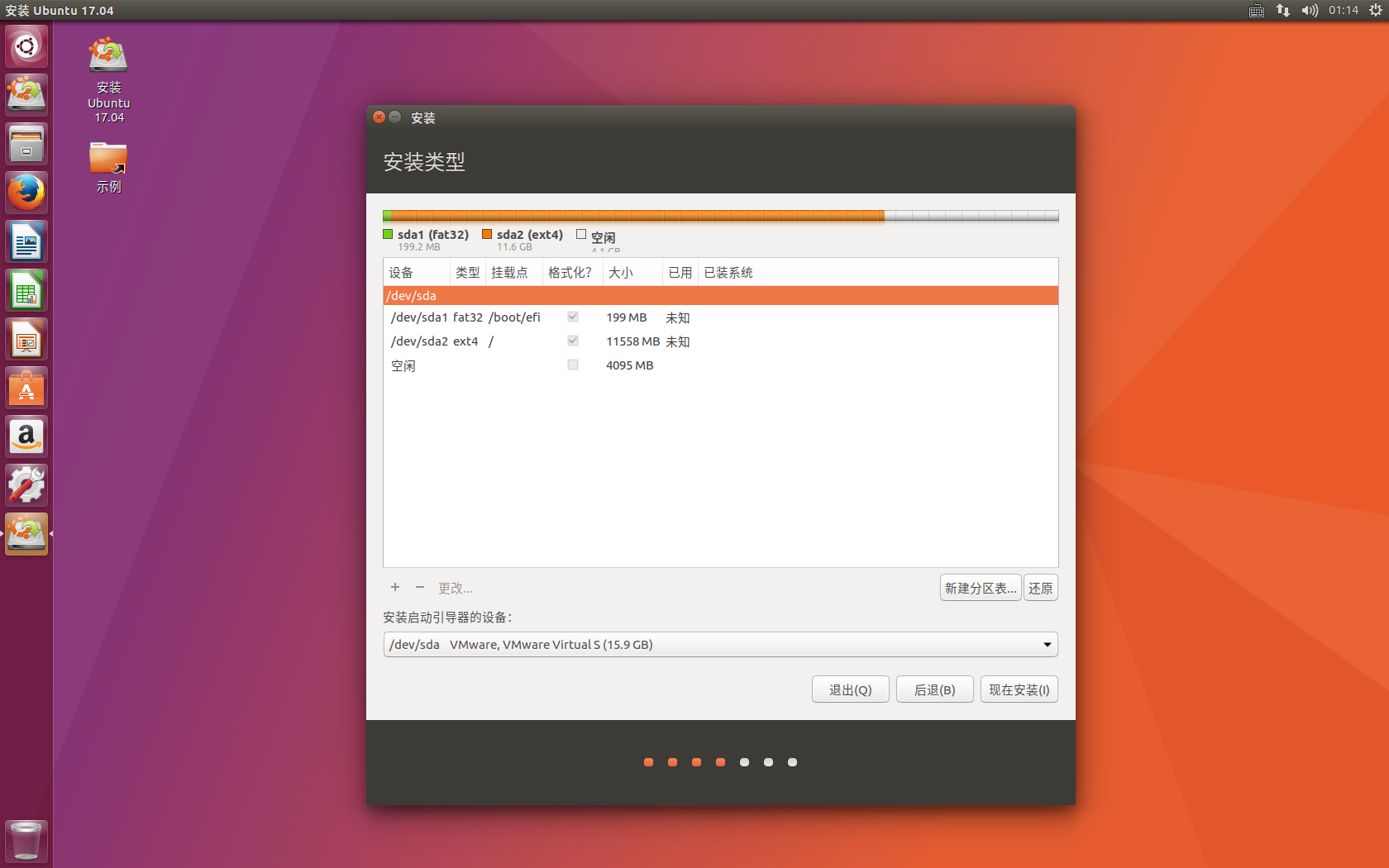Click the 设备 column header
1389x868 pixels.
click(x=417, y=273)
